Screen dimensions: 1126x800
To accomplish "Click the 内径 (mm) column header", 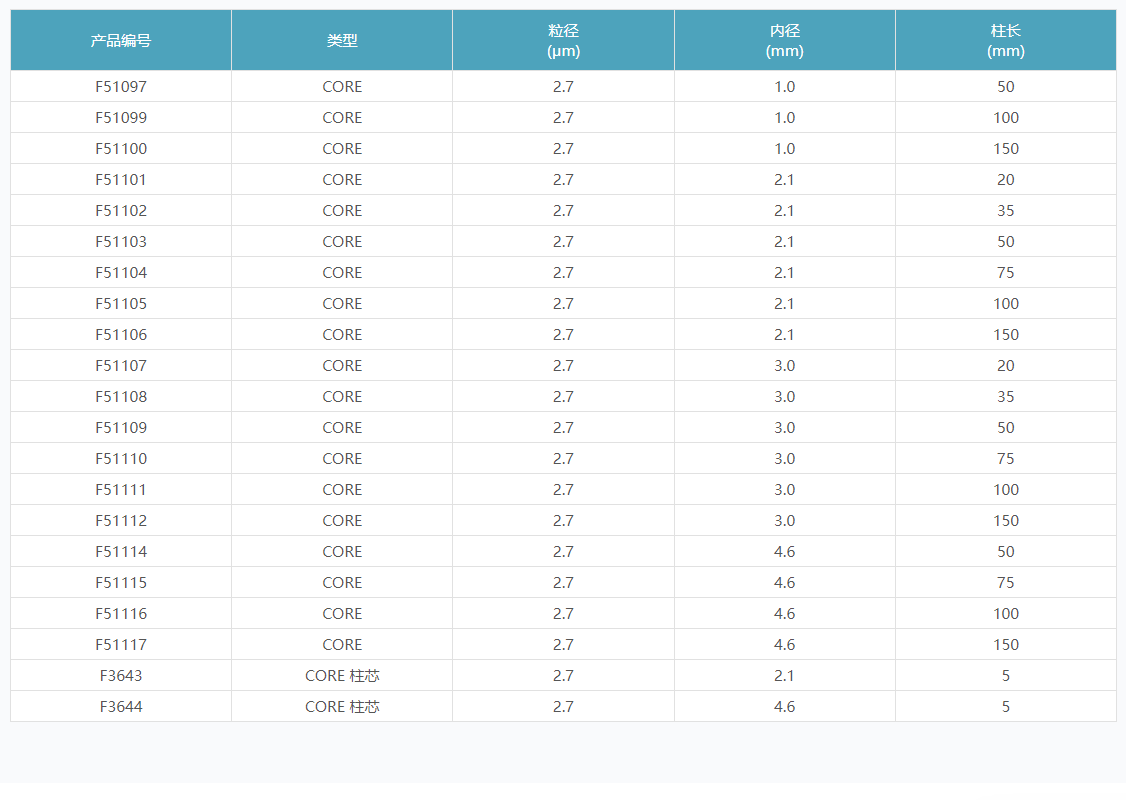I will click(x=784, y=40).
